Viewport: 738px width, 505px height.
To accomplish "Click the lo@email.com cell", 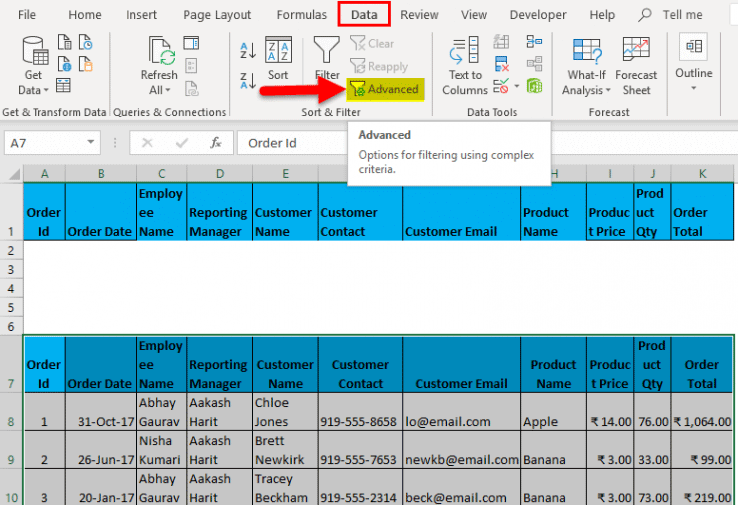I will [x=461, y=412].
